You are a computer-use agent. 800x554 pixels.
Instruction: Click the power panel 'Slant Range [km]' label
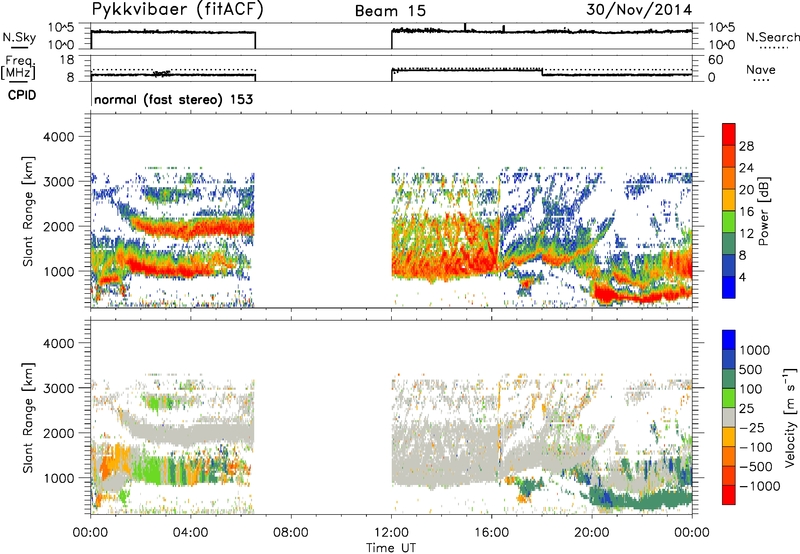(28, 211)
